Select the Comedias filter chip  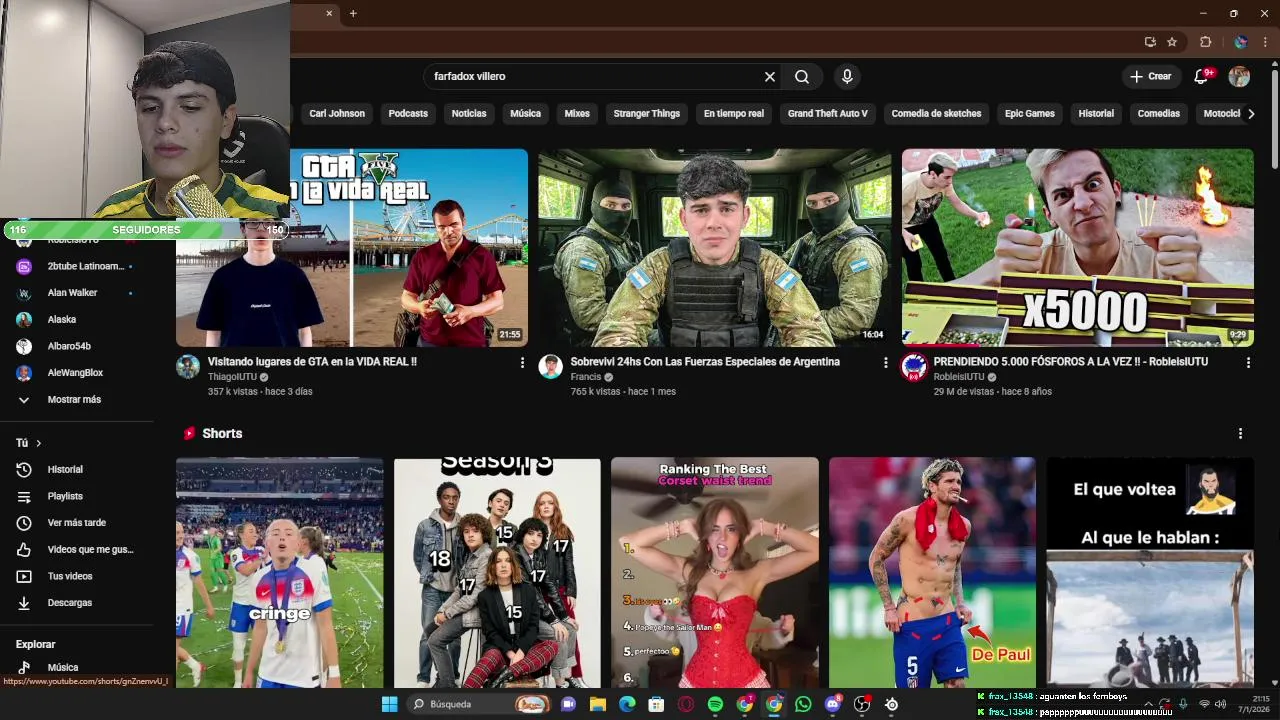point(1159,114)
